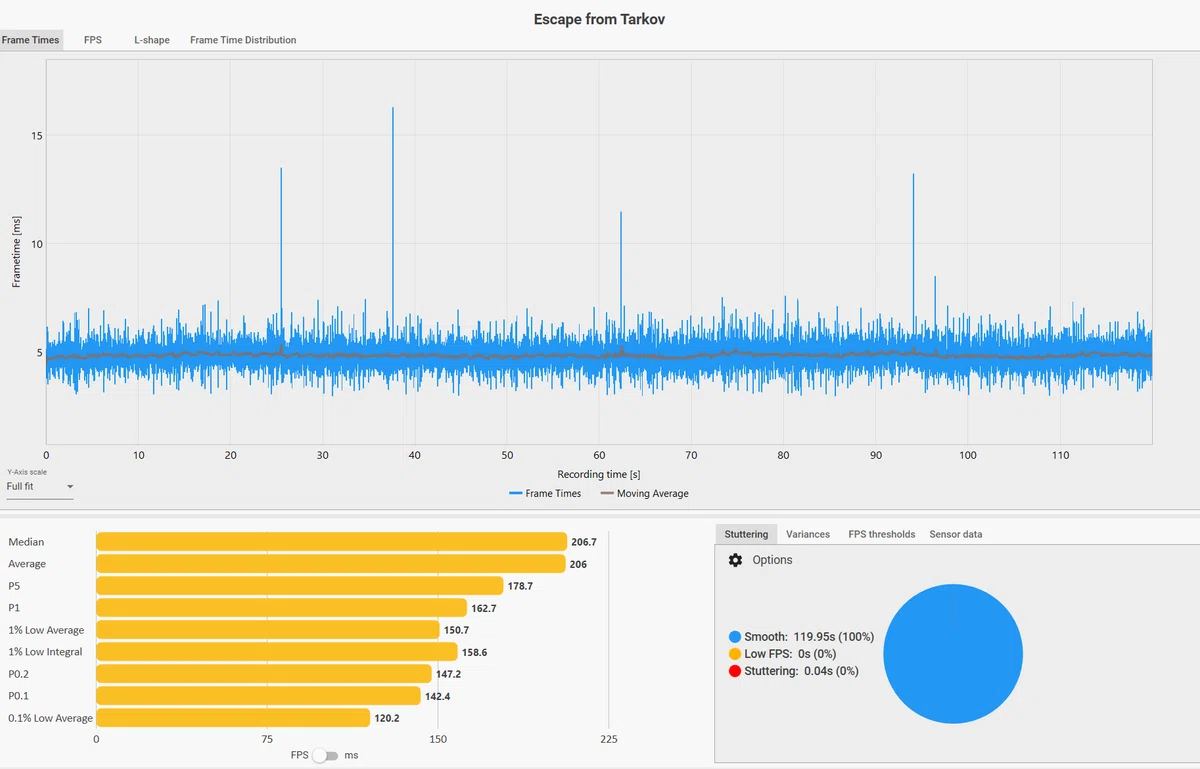Click the P0.1 bar showing 142.4
Screen dimensions: 1200x769
[x=258, y=696]
